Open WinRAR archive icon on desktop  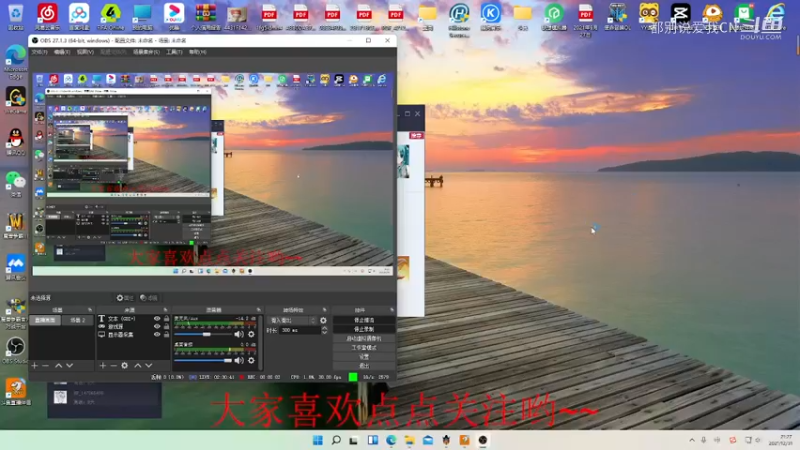[205, 16]
